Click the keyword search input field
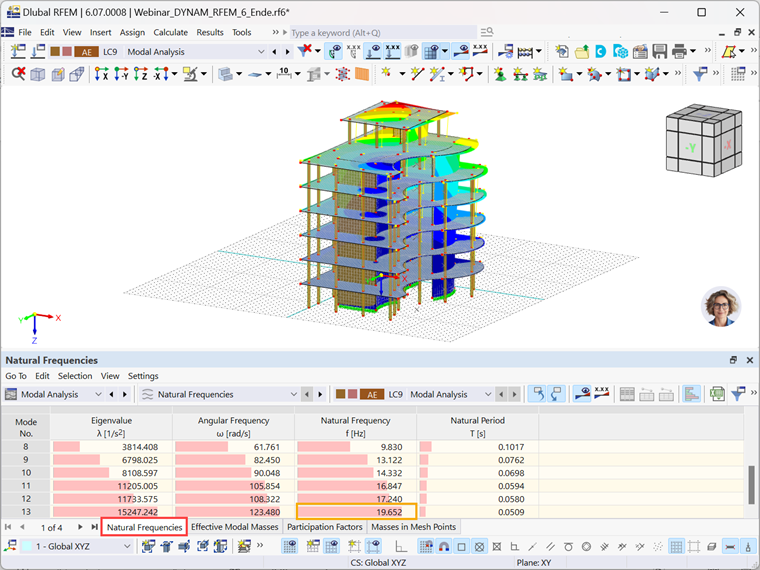 [x=383, y=32]
